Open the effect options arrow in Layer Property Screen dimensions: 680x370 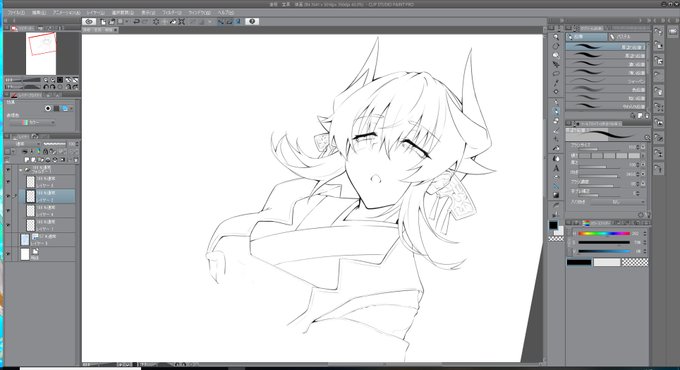[72, 108]
